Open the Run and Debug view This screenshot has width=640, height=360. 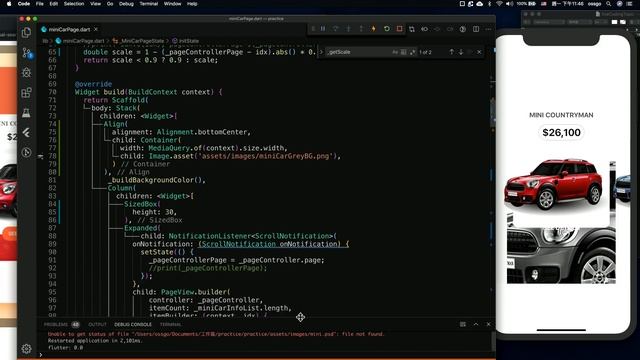pos(27,73)
